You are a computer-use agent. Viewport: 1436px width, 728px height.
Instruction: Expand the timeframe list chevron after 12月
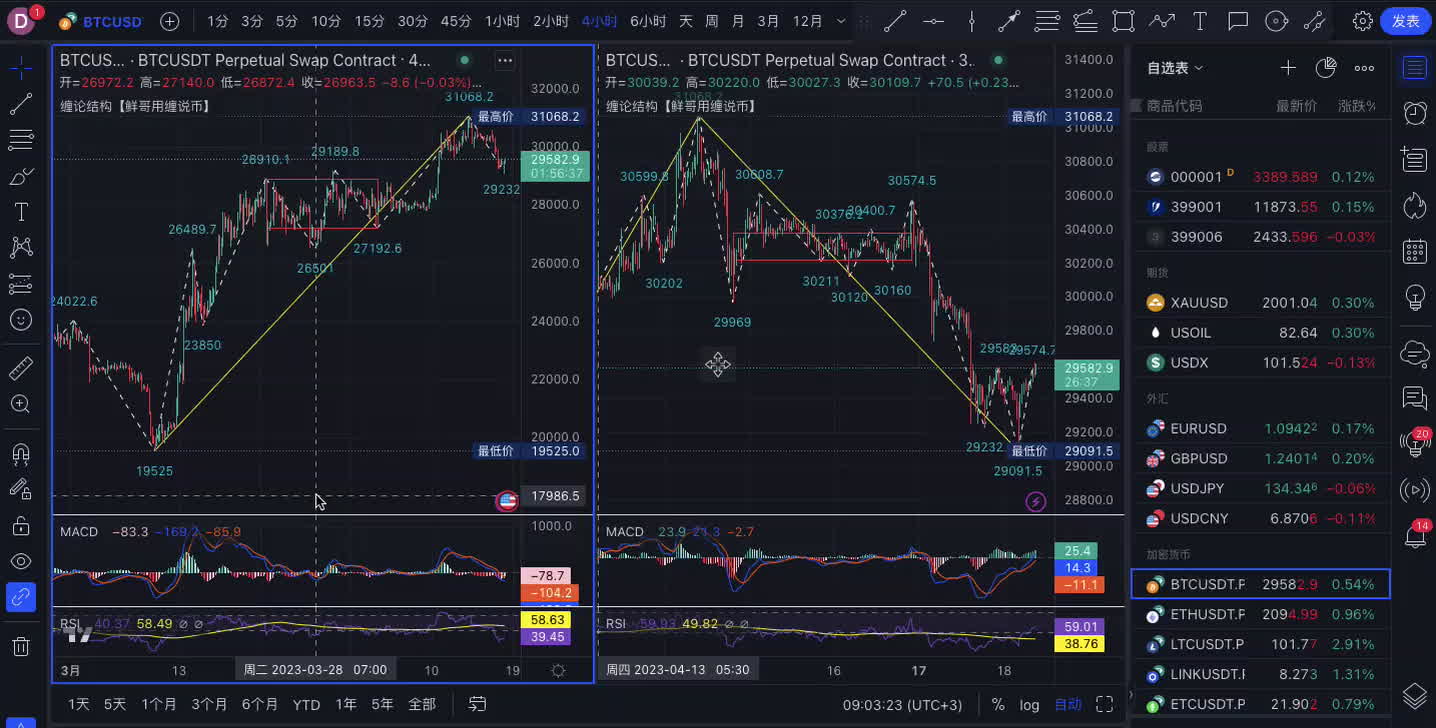[840, 21]
